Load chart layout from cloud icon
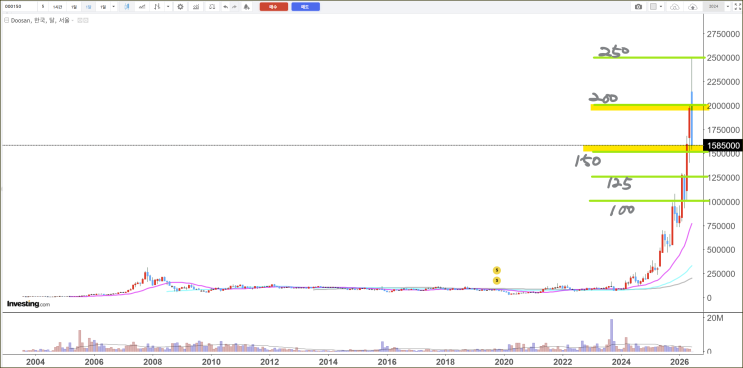 [675, 7]
